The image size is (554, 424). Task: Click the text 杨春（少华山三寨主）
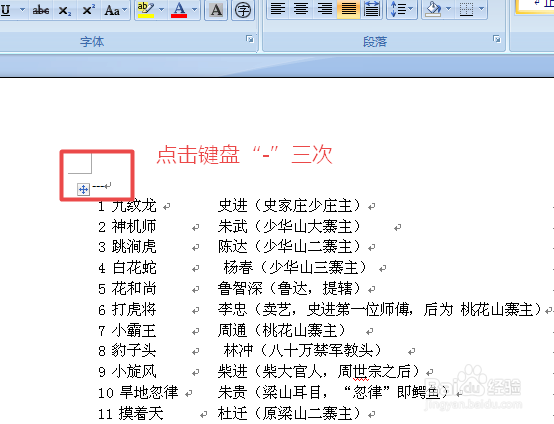tap(295, 267)
